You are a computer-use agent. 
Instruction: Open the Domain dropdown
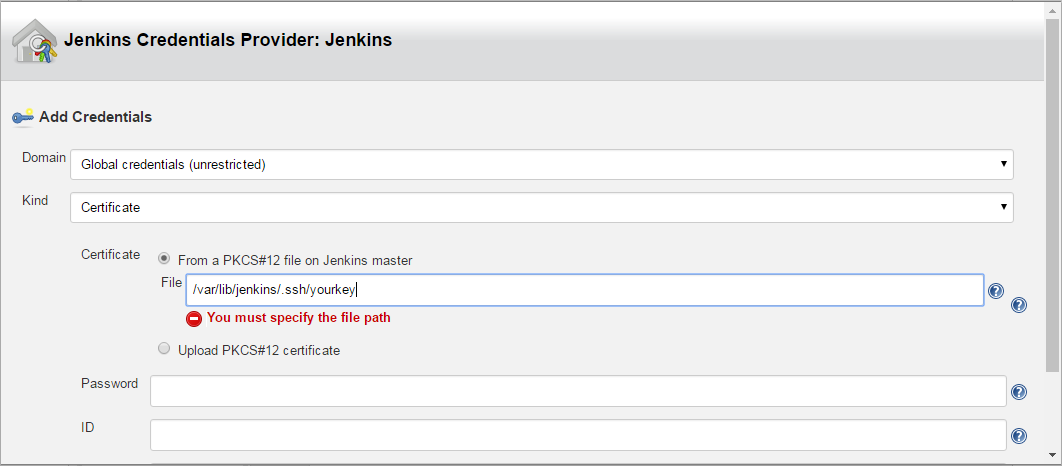pos(542,165)
